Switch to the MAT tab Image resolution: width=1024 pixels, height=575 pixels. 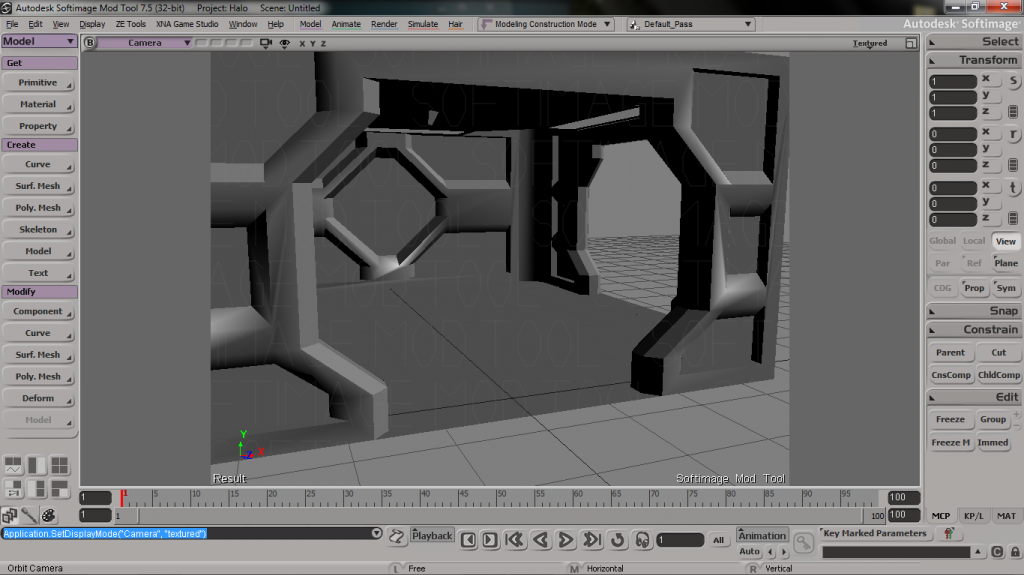(x=1006, y=516)
